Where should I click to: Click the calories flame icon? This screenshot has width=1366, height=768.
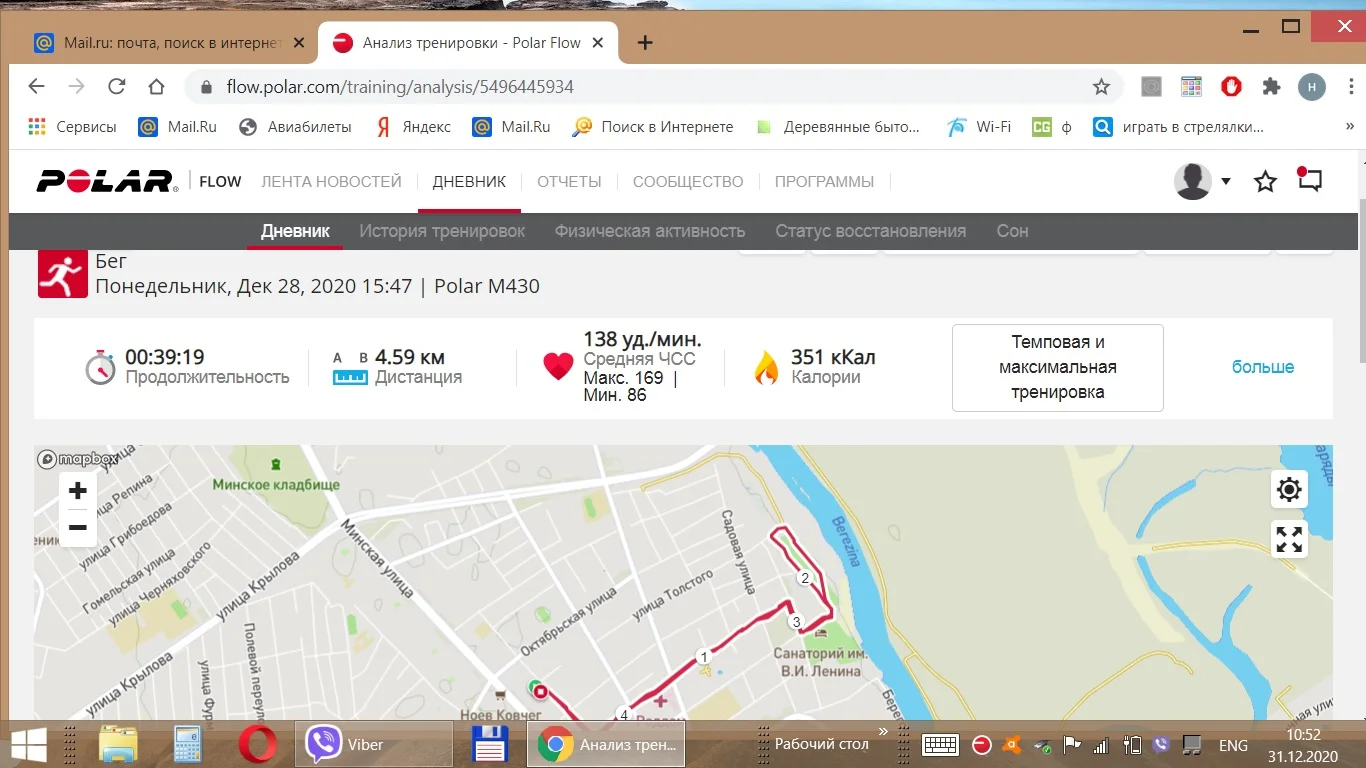click(766, 367)
